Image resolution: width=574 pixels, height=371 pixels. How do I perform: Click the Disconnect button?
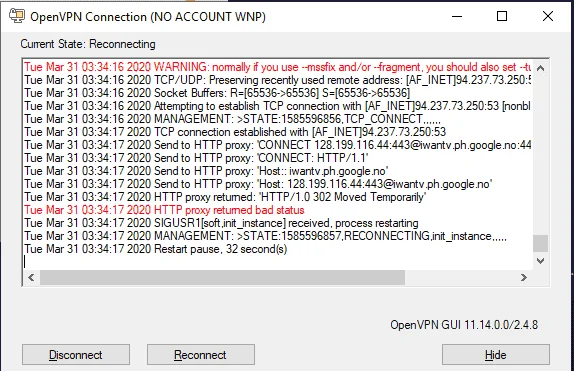tap(76, 355)
